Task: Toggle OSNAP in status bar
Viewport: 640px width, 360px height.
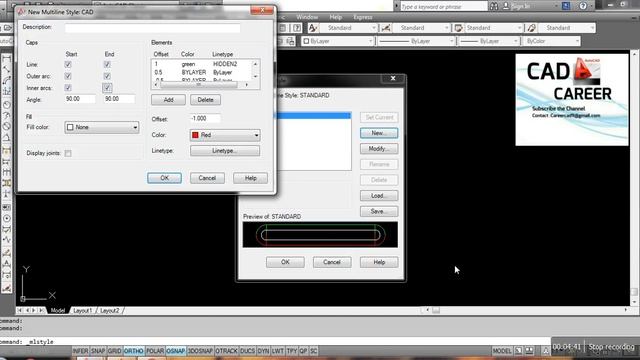Action: coord(176,351)
